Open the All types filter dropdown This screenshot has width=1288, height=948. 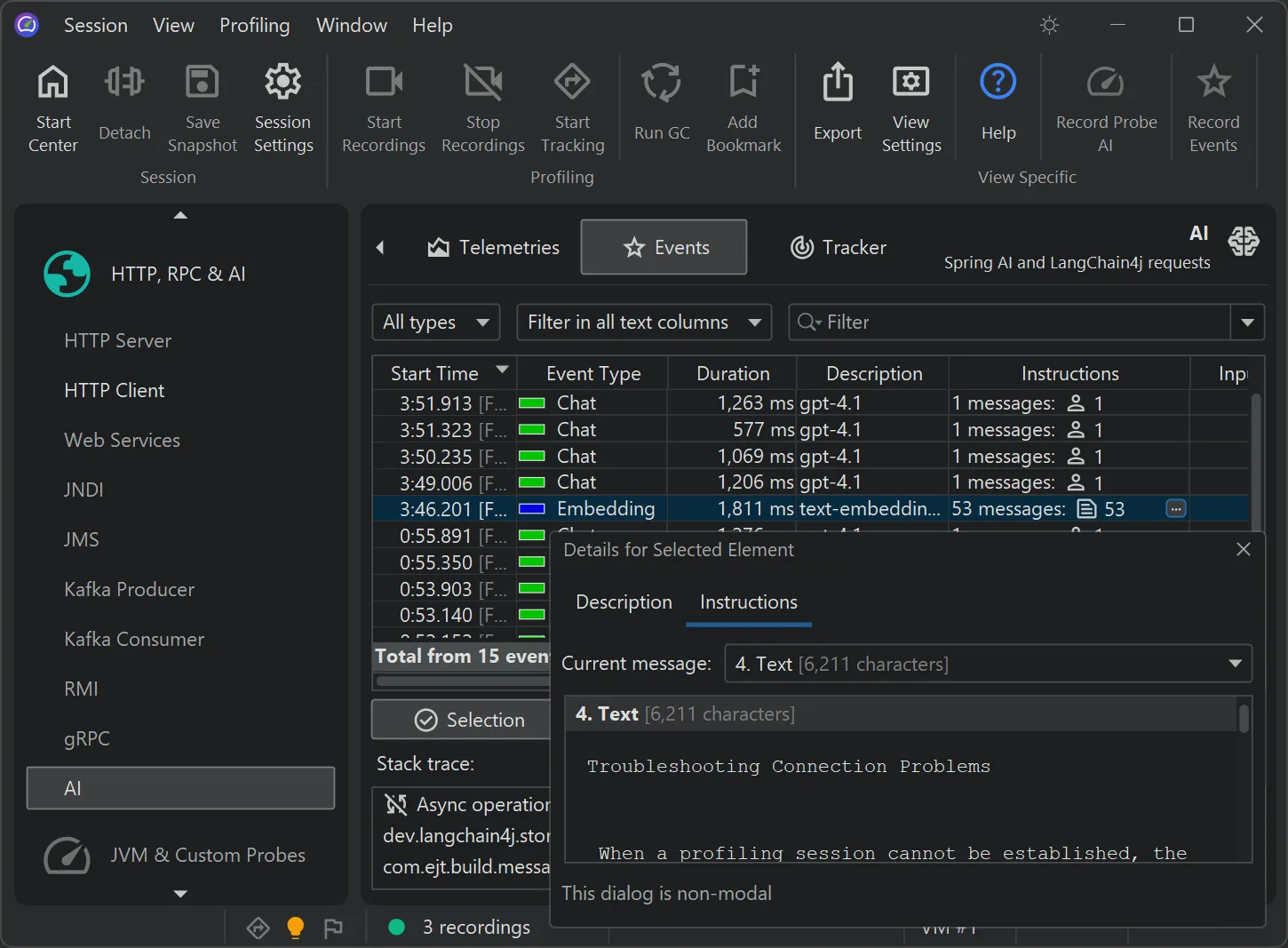pos(435,322)
